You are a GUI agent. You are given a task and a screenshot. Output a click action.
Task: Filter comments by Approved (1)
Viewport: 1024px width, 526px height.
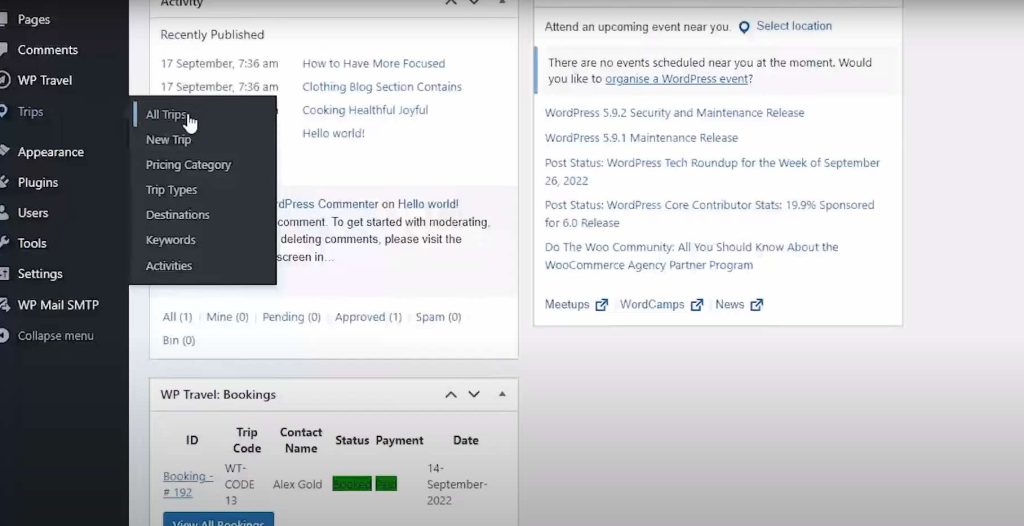click(x=368, y=317)
